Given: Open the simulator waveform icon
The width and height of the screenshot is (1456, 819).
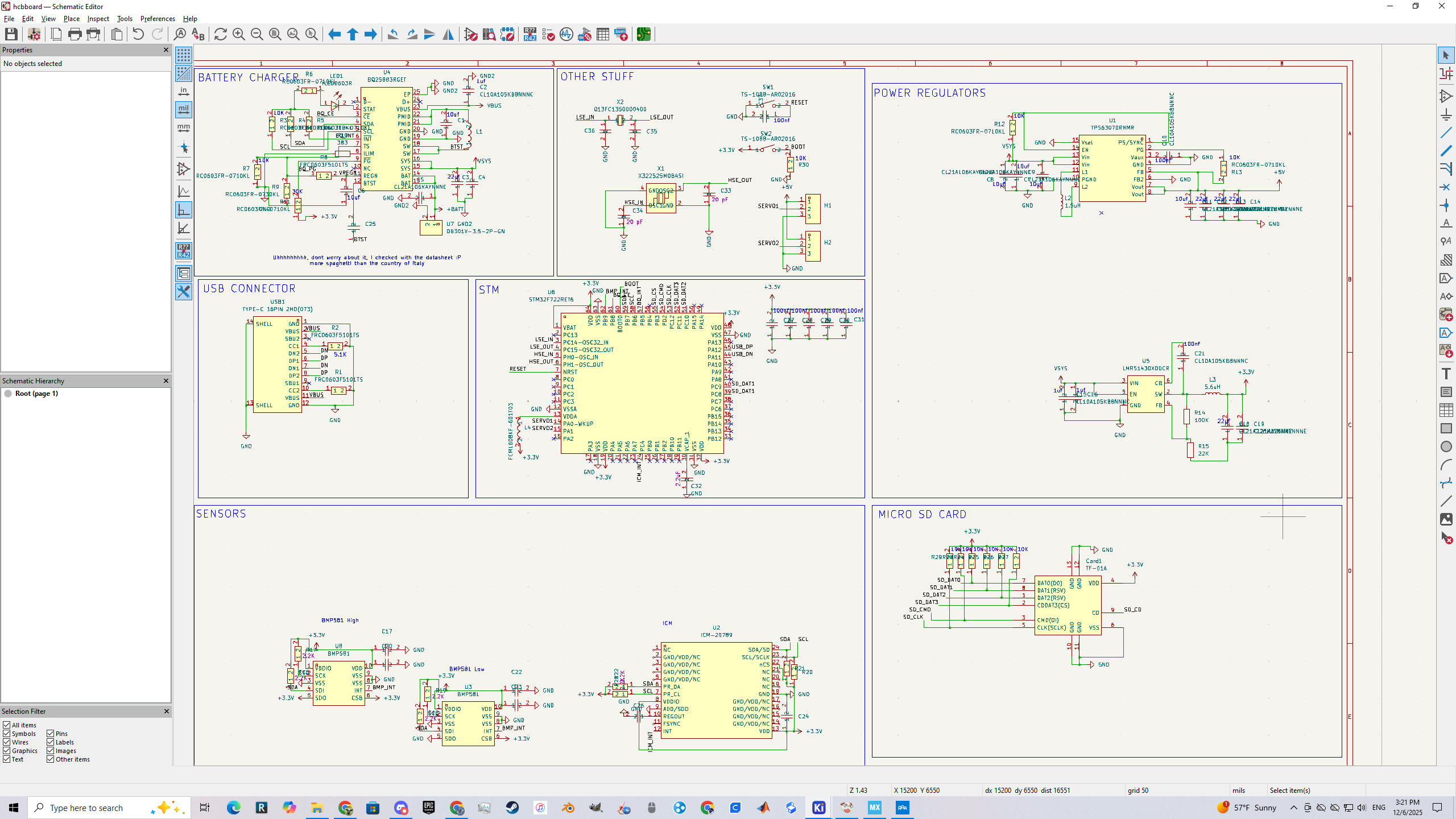Looking at the screenshot, I should pyautogui.click(x=566, y=35).
